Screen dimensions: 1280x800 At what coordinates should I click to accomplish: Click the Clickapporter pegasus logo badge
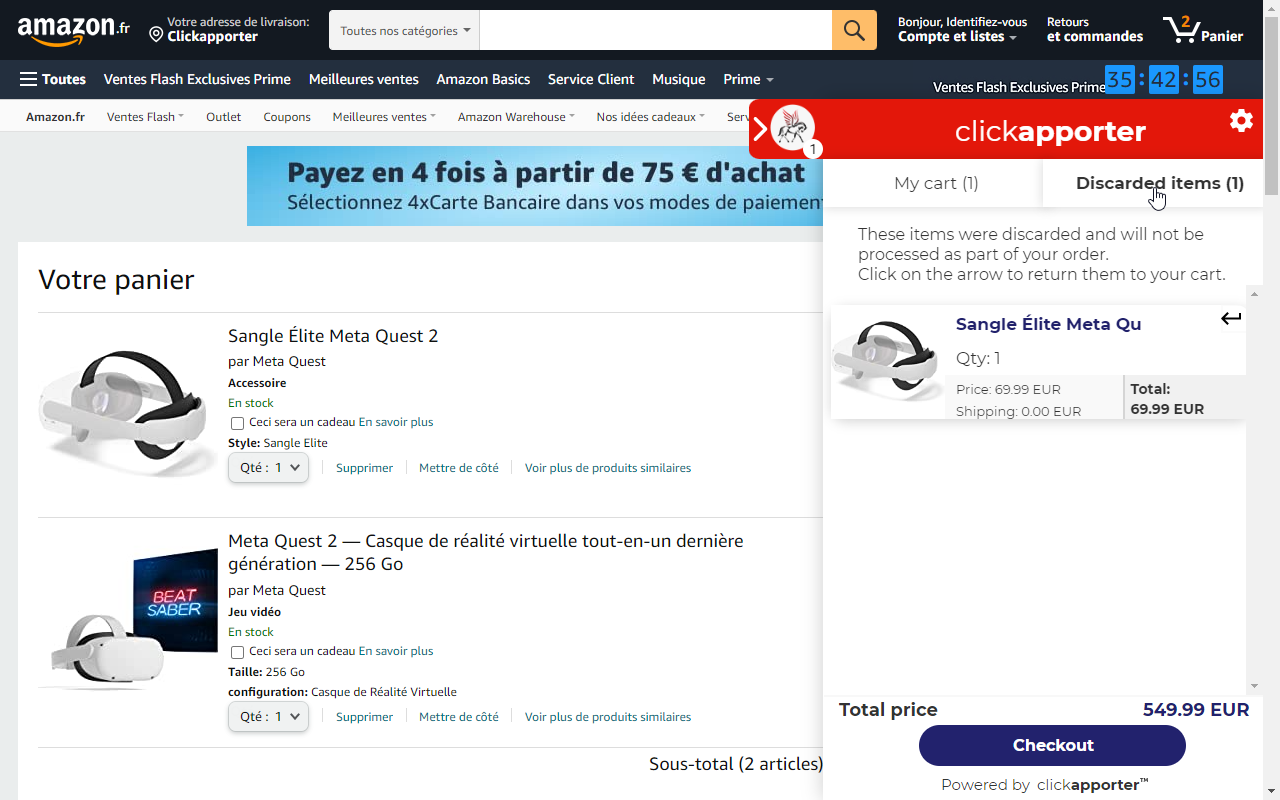793,128
